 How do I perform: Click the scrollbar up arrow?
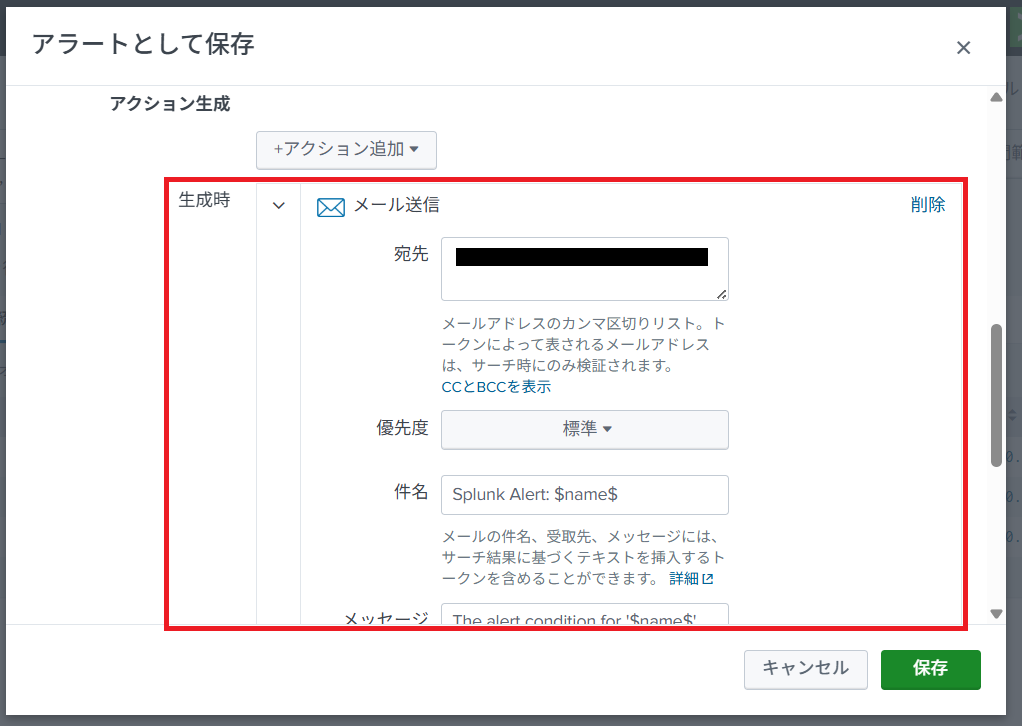[995, 97]
